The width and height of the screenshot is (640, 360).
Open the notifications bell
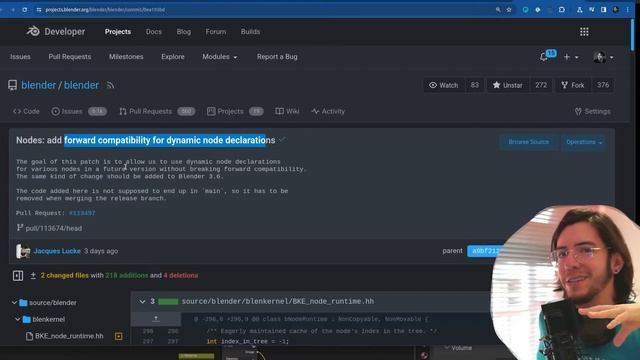coord(543,57)
